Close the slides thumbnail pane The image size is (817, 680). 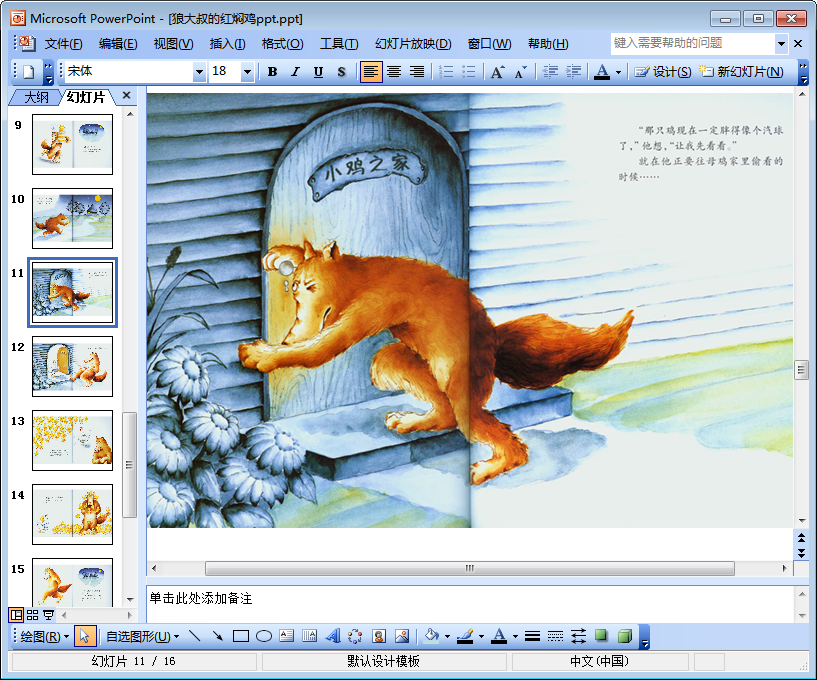126,95
